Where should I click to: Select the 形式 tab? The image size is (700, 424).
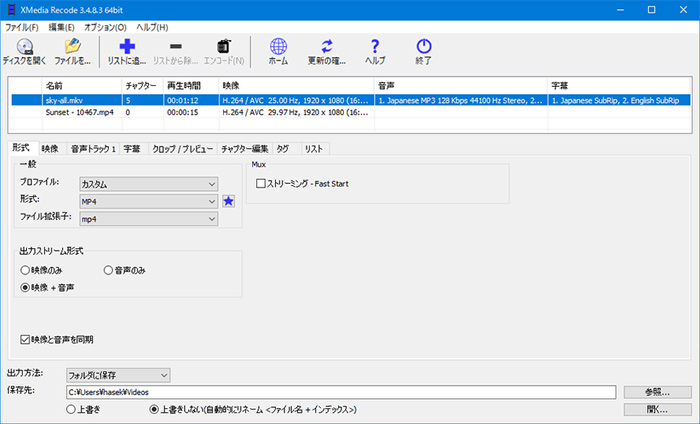21,148
